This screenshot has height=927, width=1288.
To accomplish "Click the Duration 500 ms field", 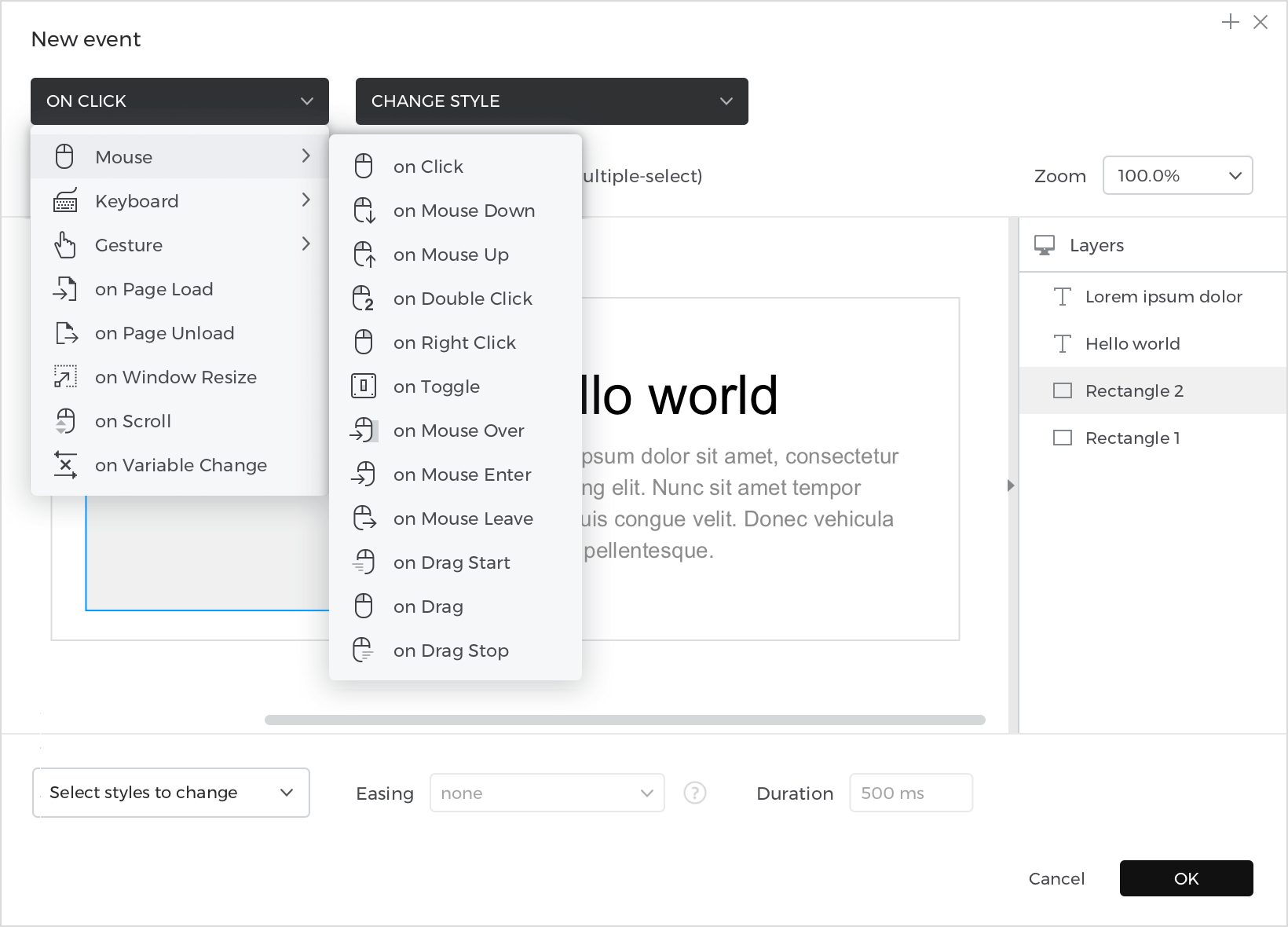I will pos(911,793).
